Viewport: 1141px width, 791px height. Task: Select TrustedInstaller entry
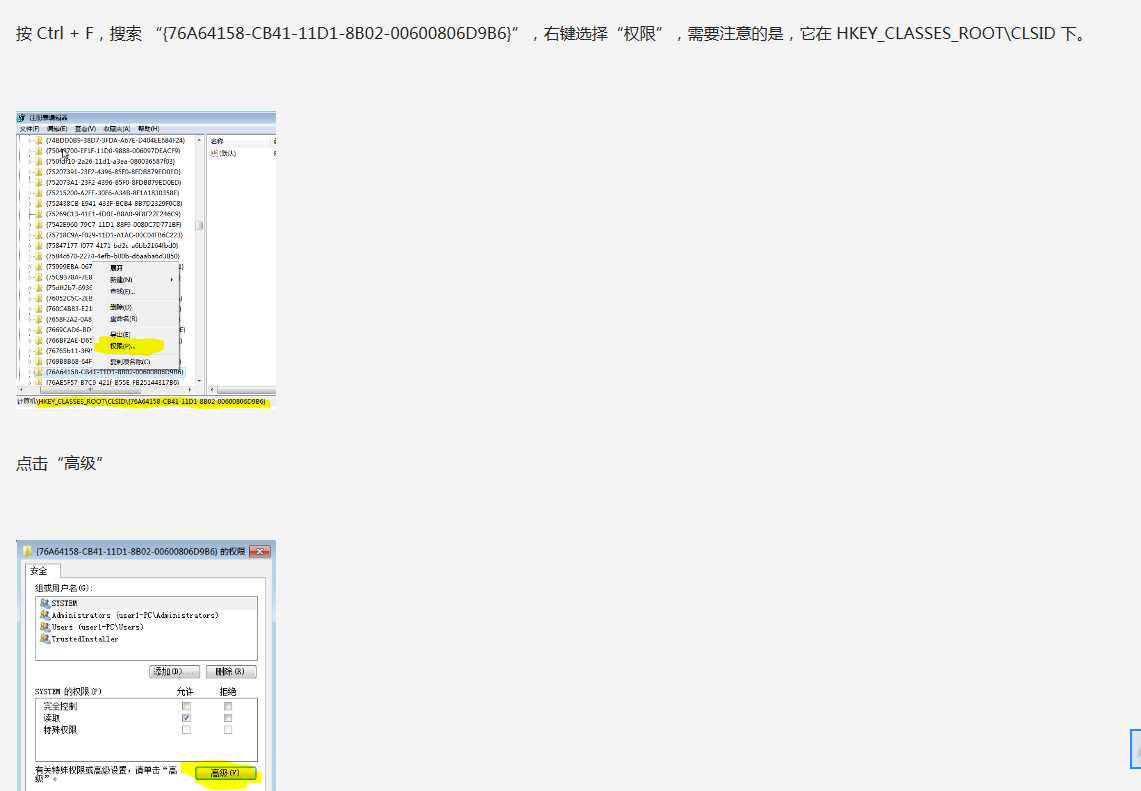pyautogui.click(x=79, y=639)
